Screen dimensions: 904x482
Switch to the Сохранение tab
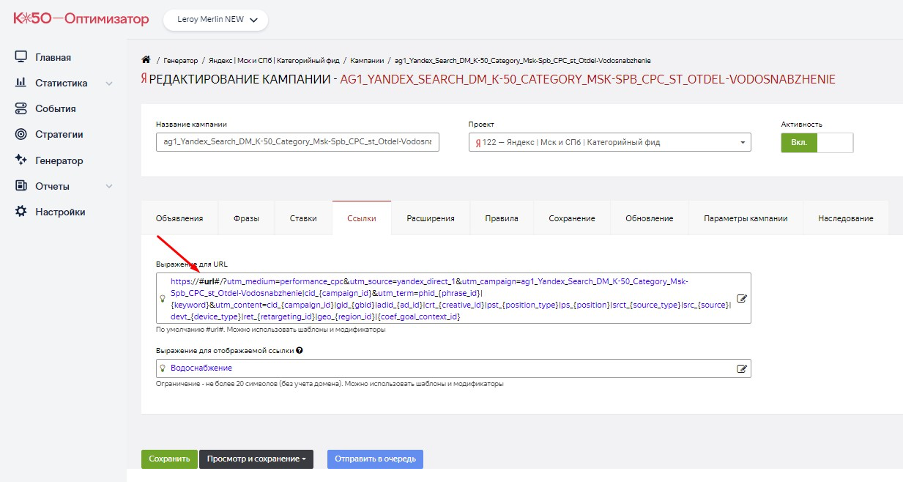[572, 219]
